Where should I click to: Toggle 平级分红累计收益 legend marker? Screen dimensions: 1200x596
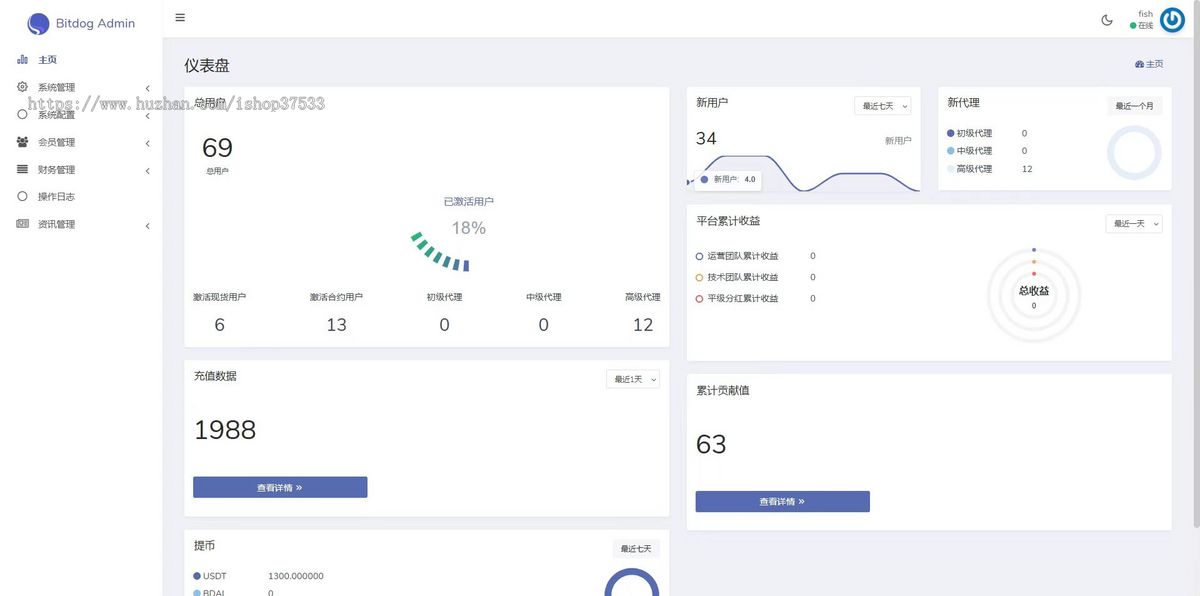coord(700,298)
